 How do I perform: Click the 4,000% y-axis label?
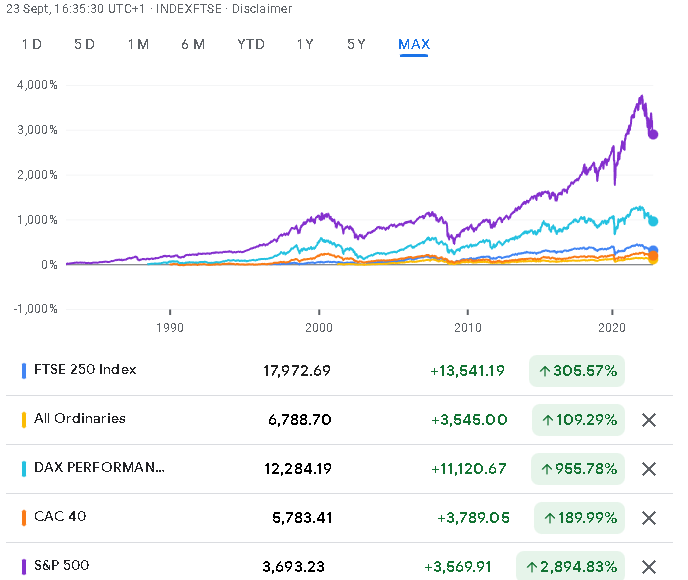37,85
